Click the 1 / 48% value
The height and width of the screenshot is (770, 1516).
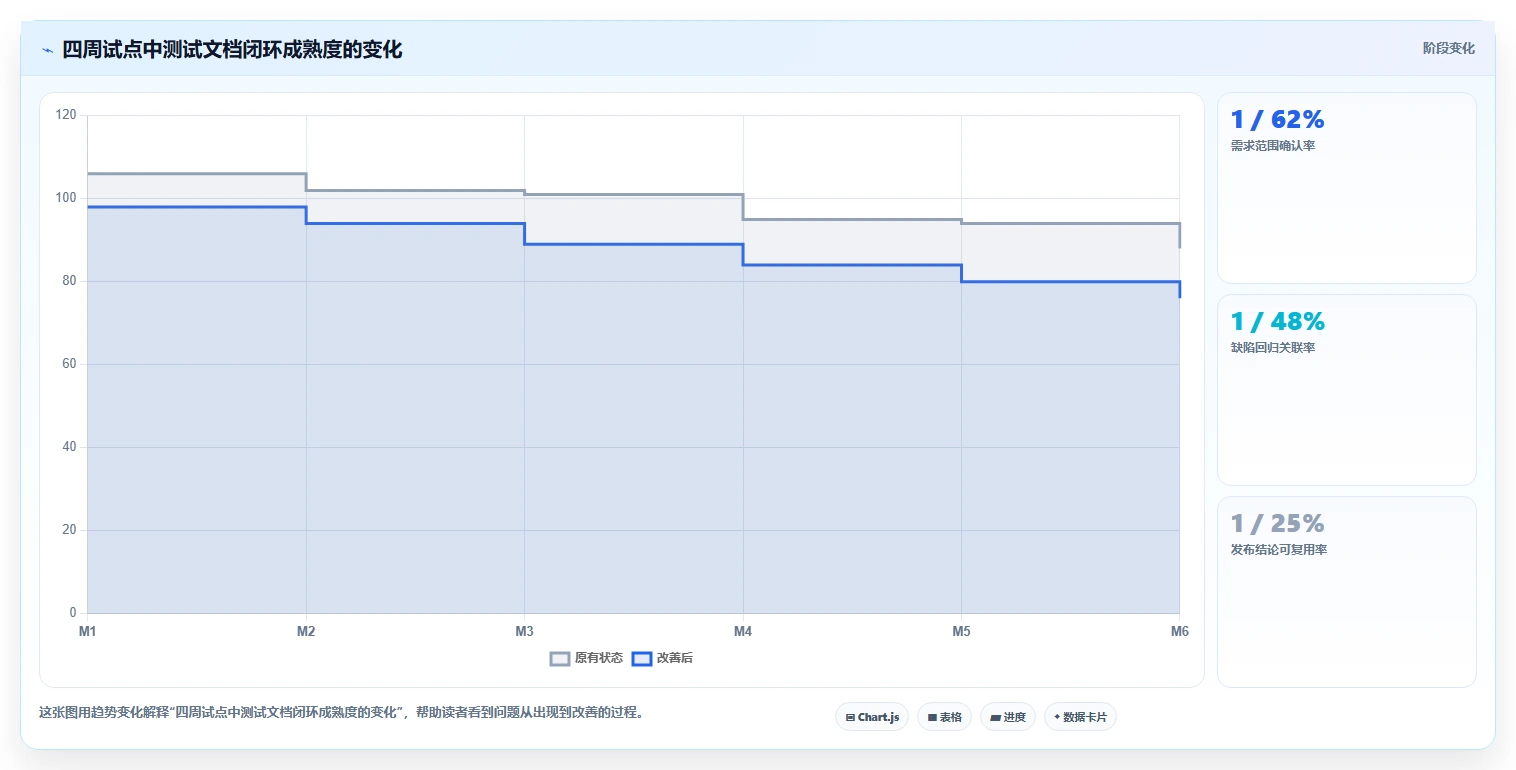(x=1277, y=322)
